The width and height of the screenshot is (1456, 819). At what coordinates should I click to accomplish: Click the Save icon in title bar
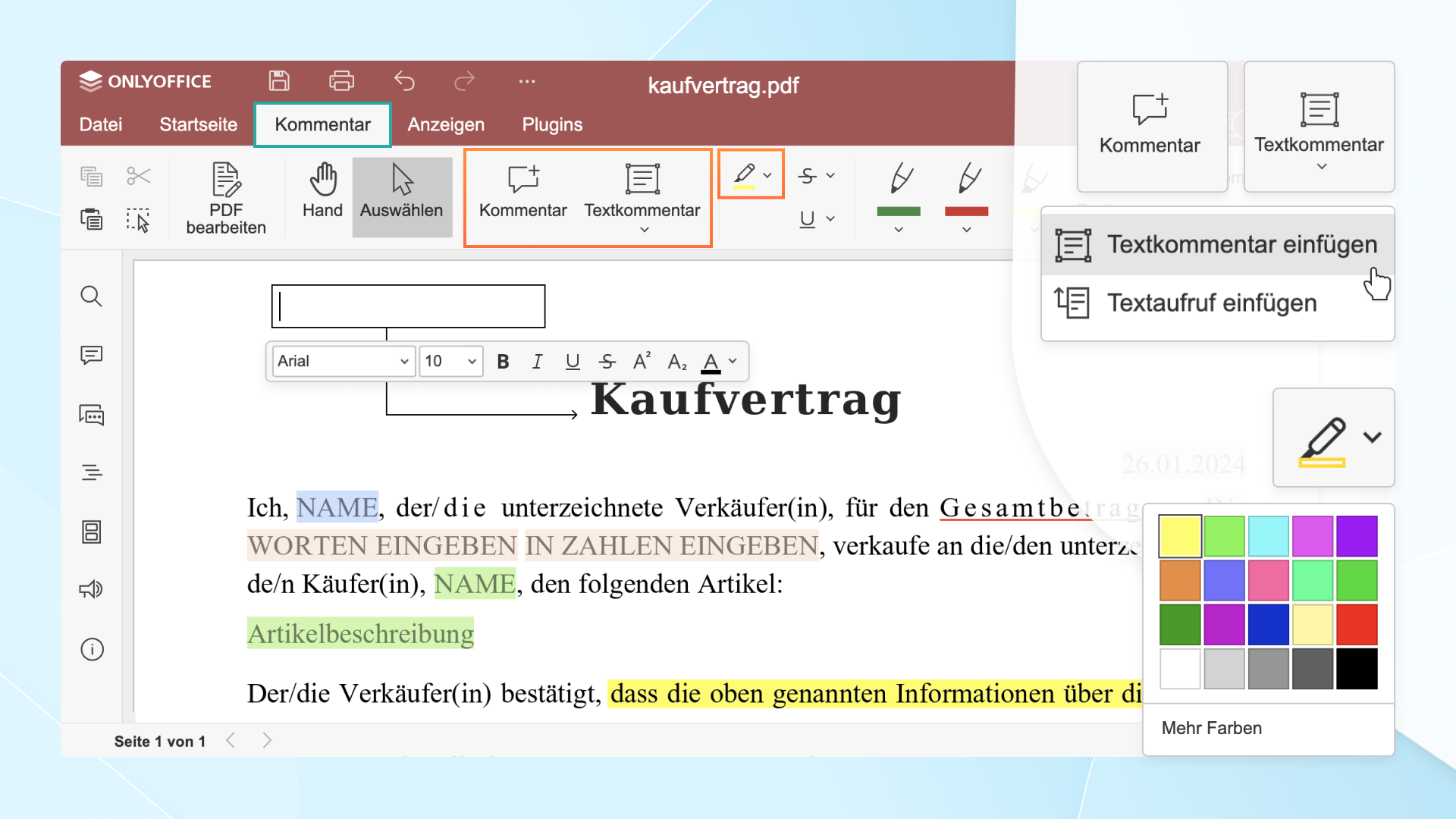point(279,81)
